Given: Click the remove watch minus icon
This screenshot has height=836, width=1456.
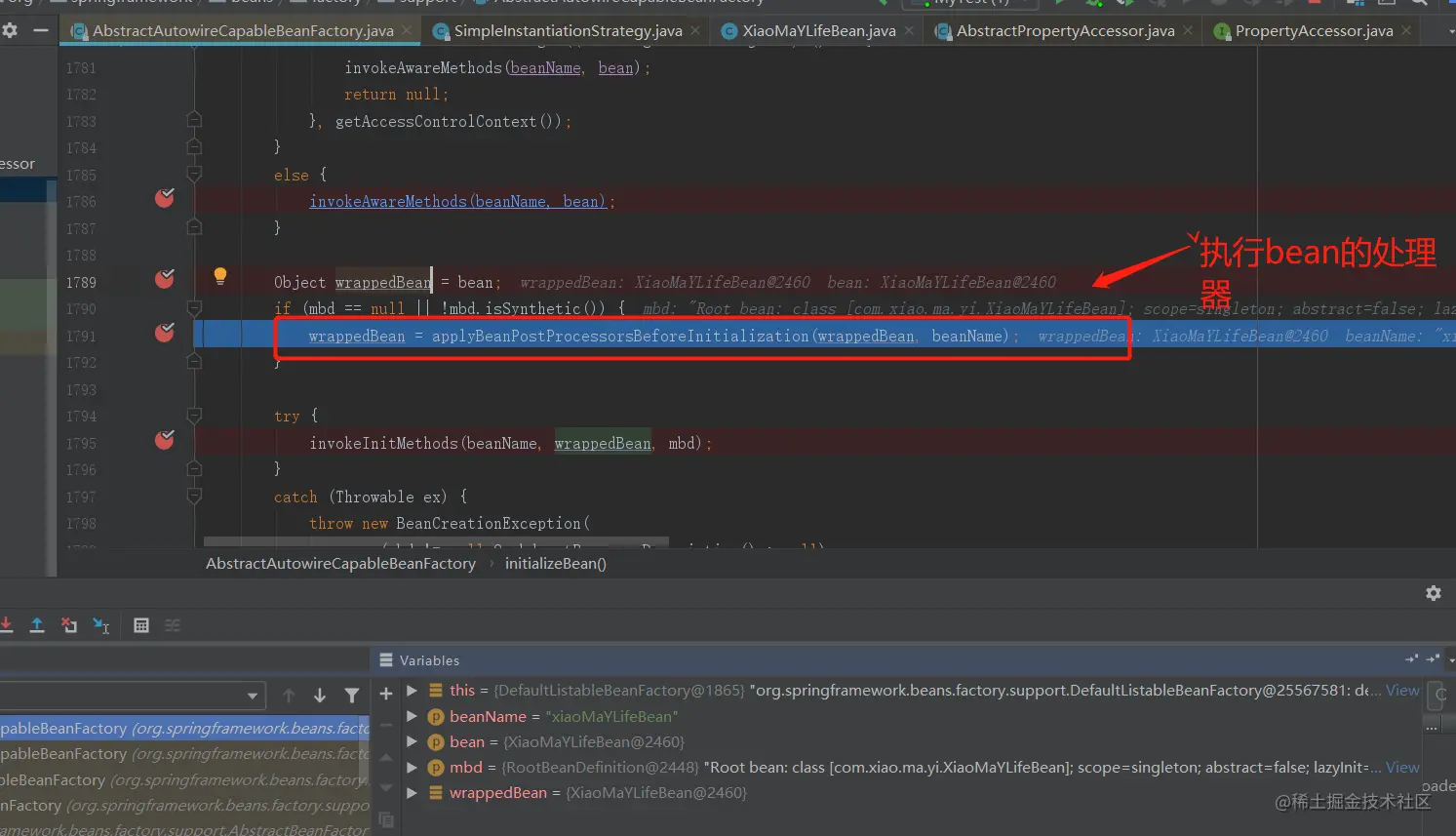Looking at the screenshot, I should pyautogui.click(x=386, y=725).
